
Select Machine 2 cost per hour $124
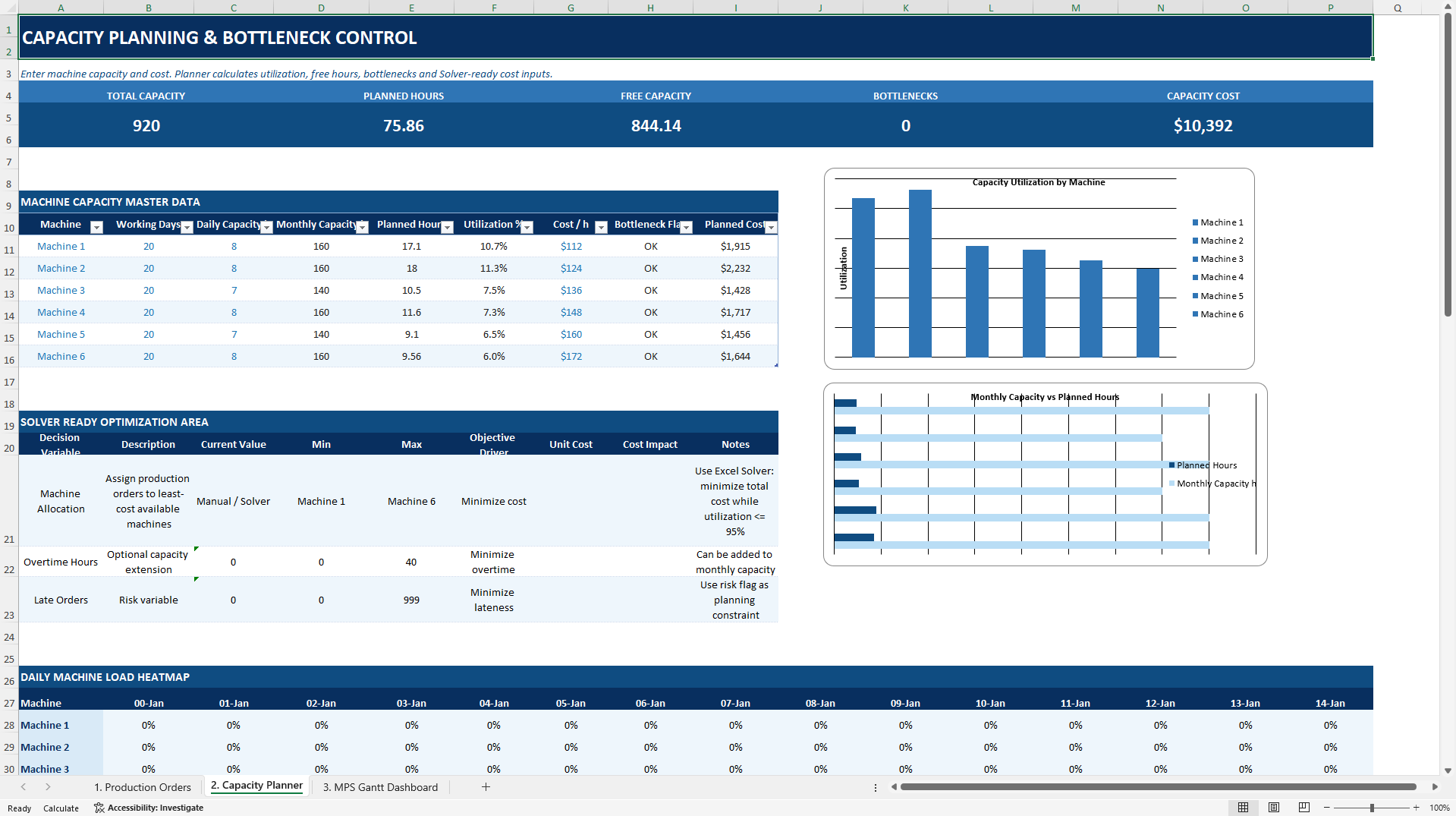coord(571,268)
